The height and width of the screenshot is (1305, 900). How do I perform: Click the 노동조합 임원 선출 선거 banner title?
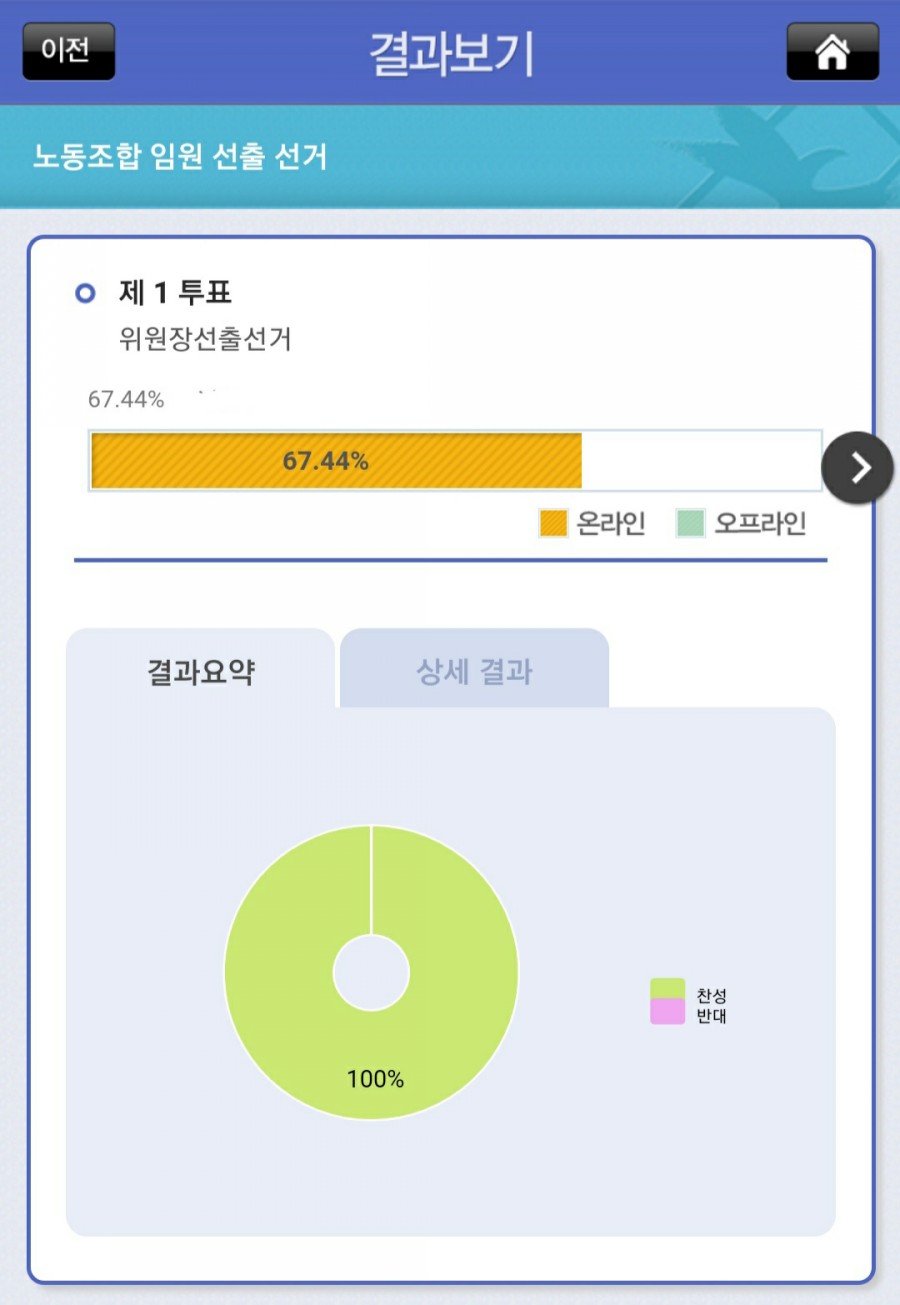point(180,157)
